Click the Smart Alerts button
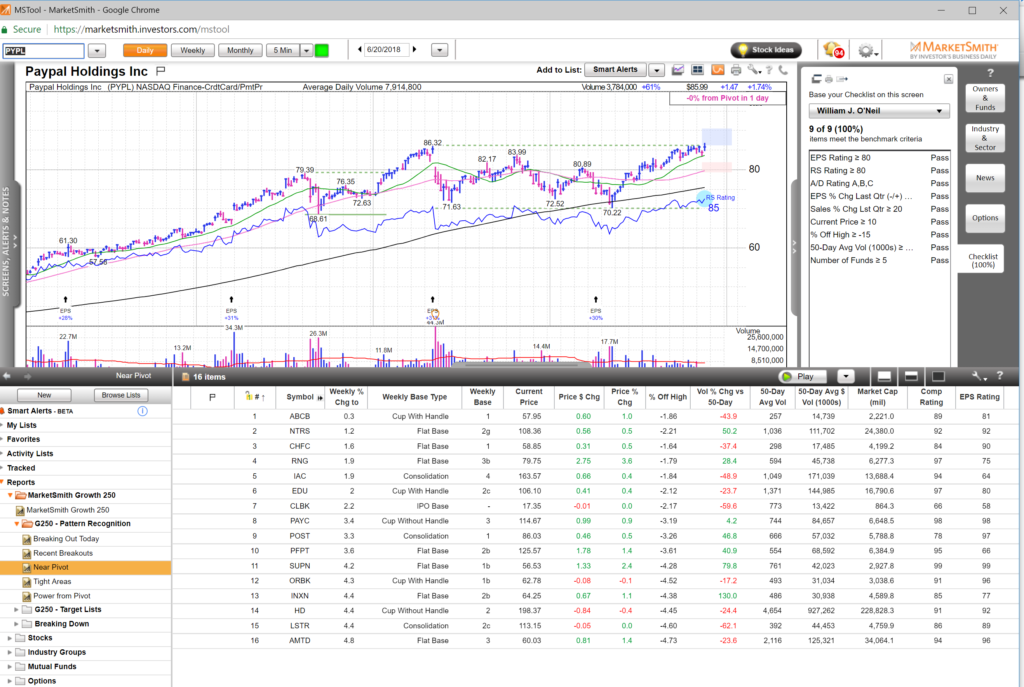 click(x=615, y=70)
